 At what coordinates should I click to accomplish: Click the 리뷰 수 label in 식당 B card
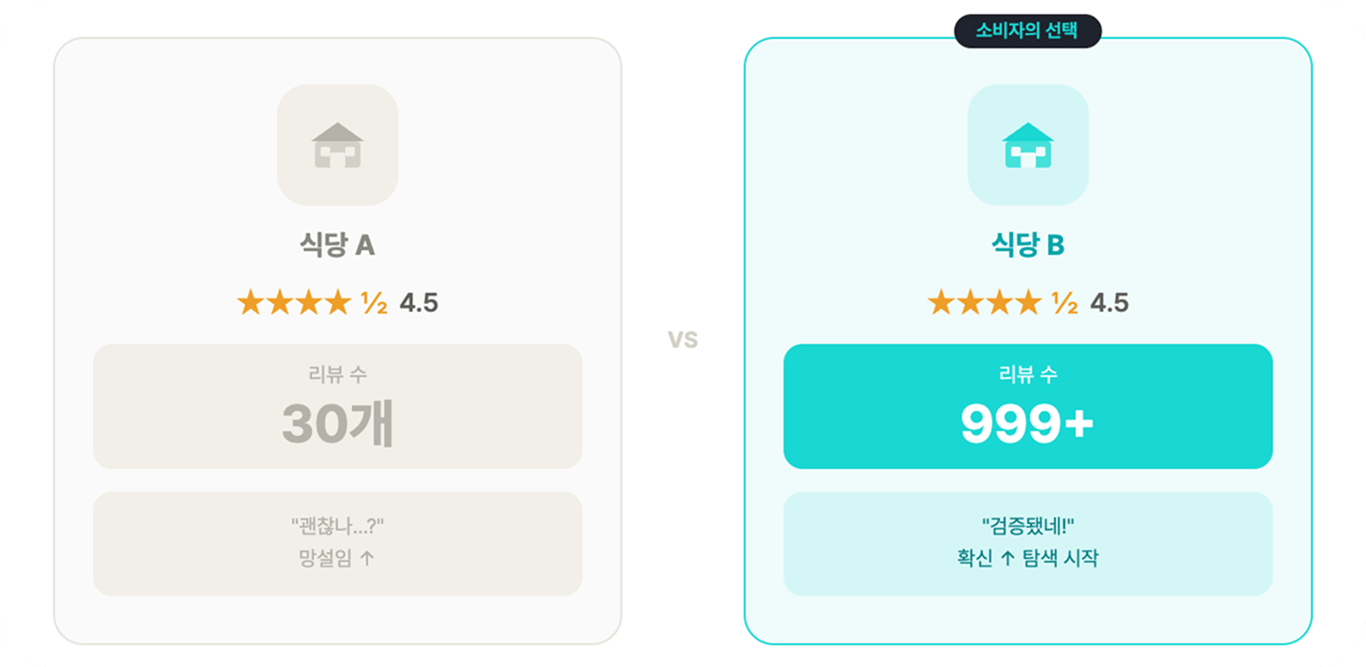[1028, 375]
